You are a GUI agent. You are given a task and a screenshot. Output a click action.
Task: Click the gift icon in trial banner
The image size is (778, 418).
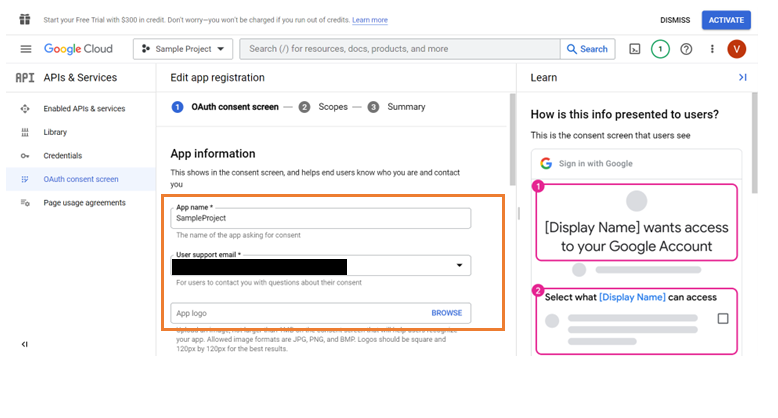point(24,19)
